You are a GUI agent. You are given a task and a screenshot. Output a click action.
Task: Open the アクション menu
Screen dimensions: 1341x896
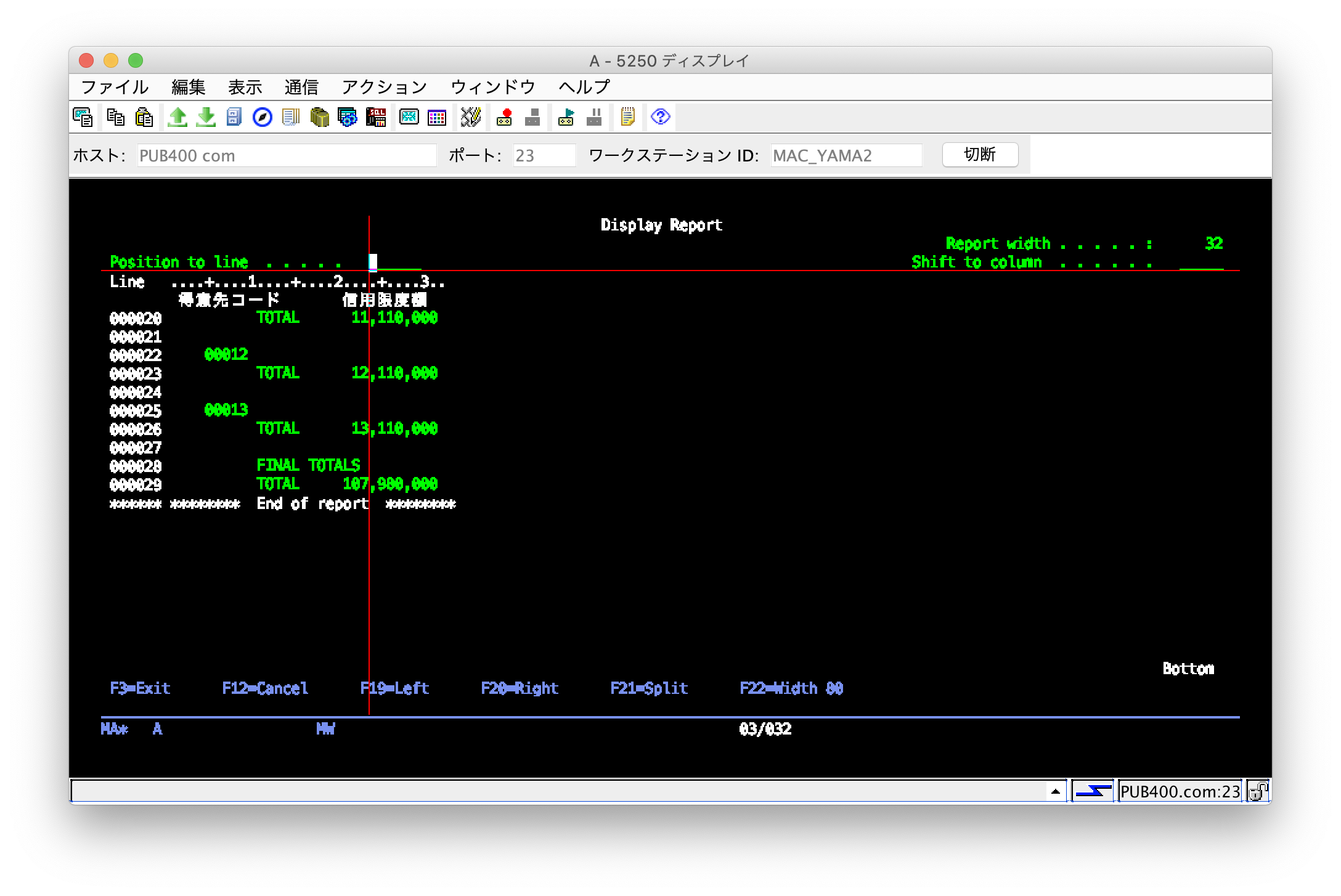pos(384,87)
